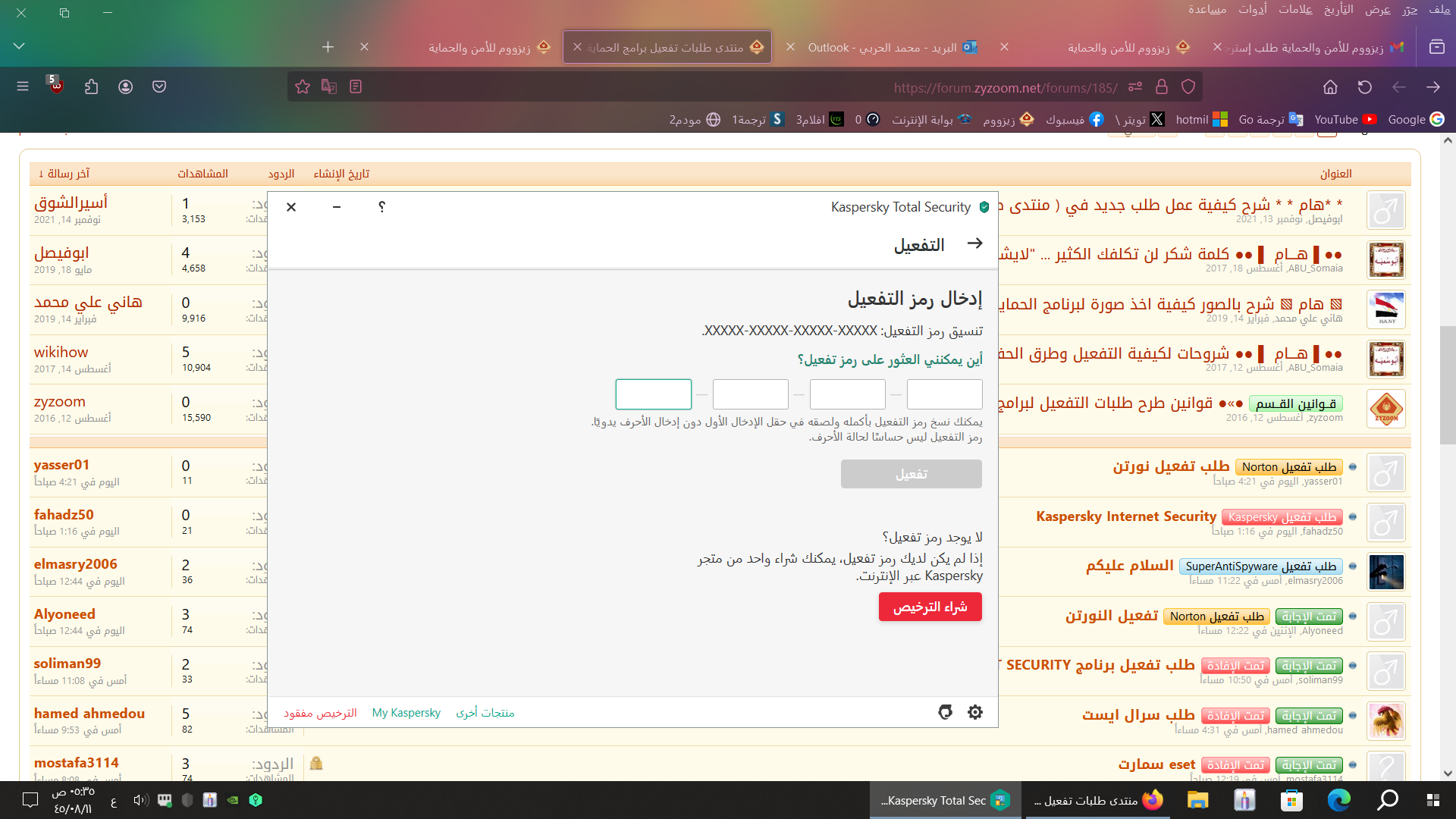
Task: Launch Microsoft Edge from taskbar
Action: (x=1339, y=800)
